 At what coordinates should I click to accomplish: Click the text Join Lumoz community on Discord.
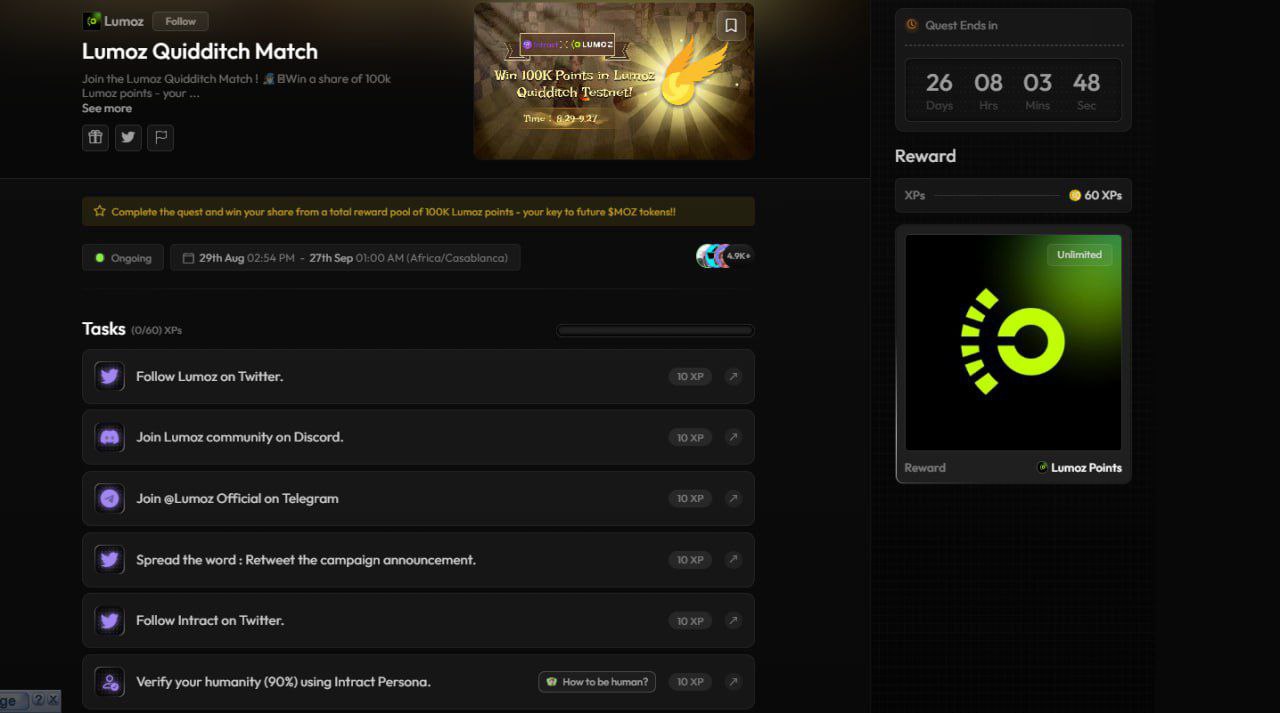240,437
